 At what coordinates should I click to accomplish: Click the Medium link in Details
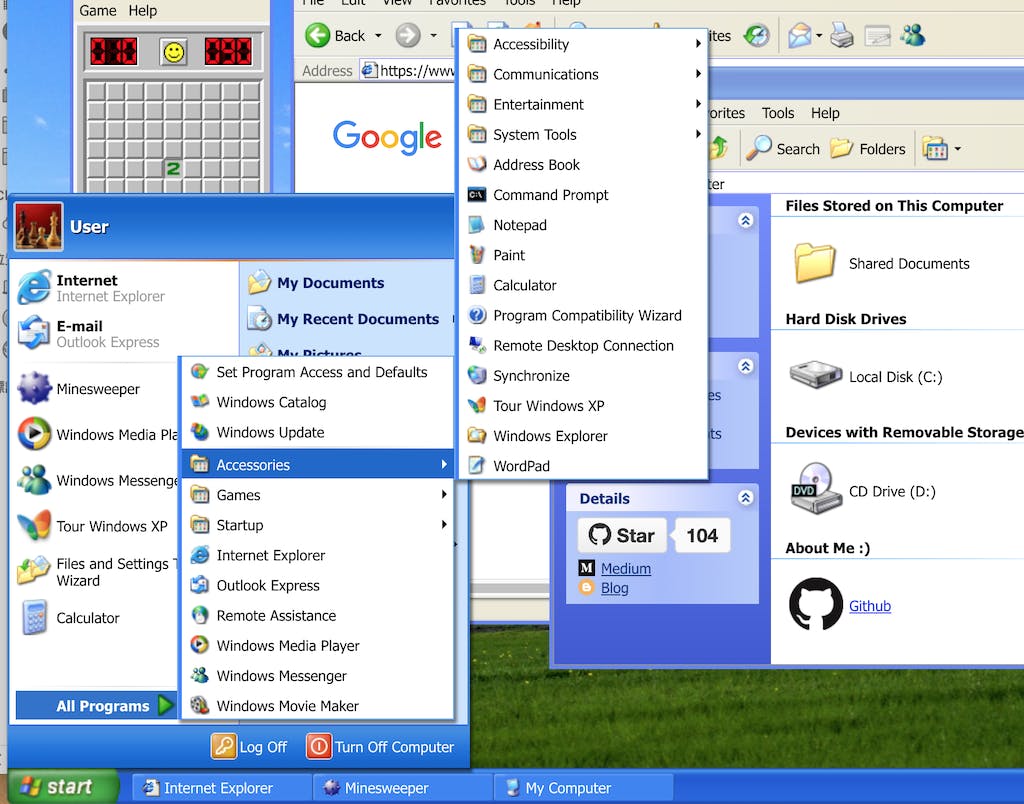tap(625, 568)
